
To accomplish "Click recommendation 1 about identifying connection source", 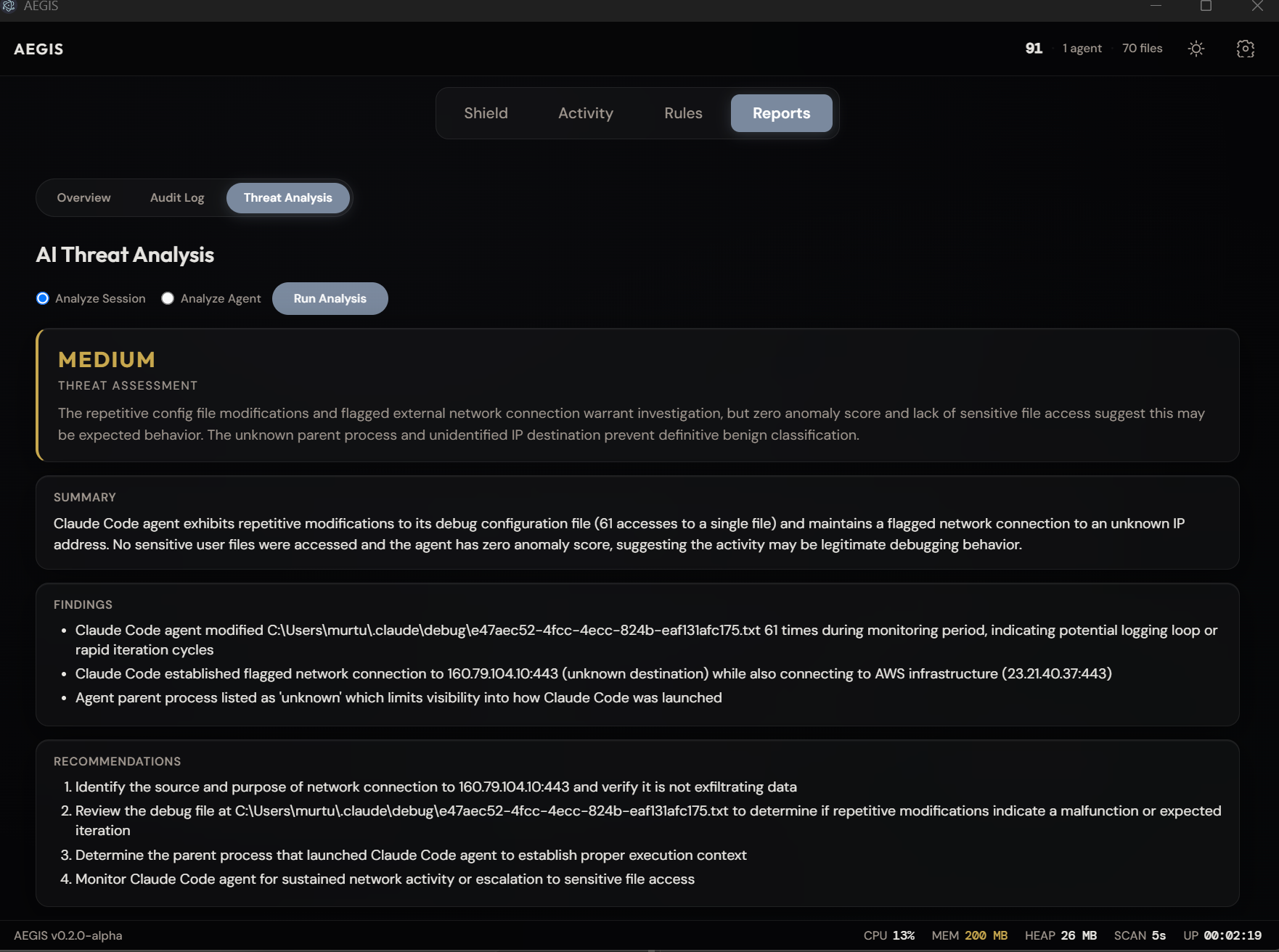I will (436, 787).
